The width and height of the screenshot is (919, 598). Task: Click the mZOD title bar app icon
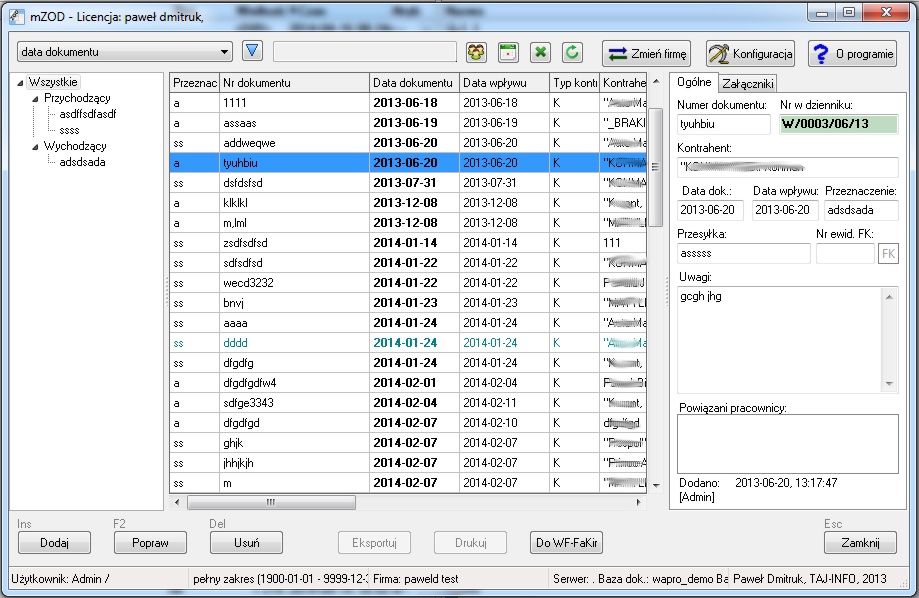[17, 16]
